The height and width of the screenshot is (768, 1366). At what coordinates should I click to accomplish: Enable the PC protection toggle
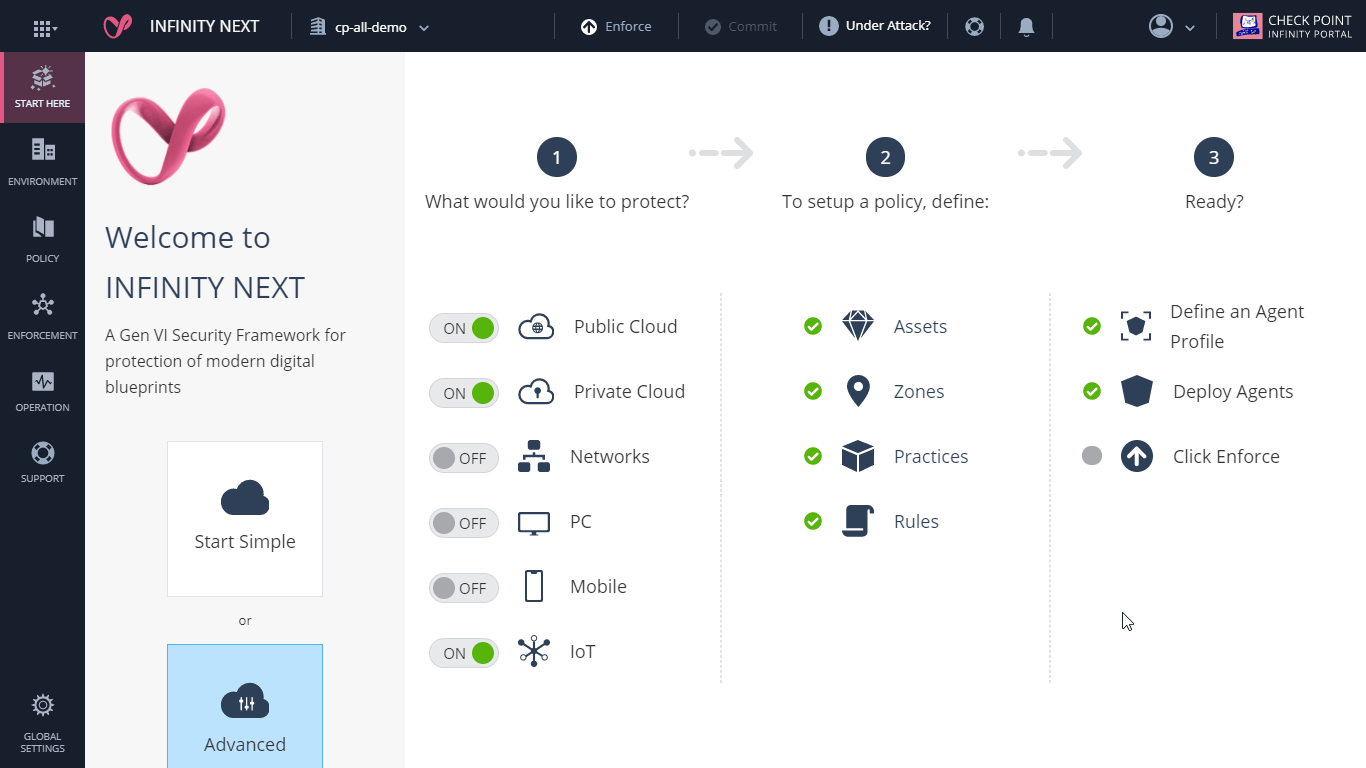(464, 523)
